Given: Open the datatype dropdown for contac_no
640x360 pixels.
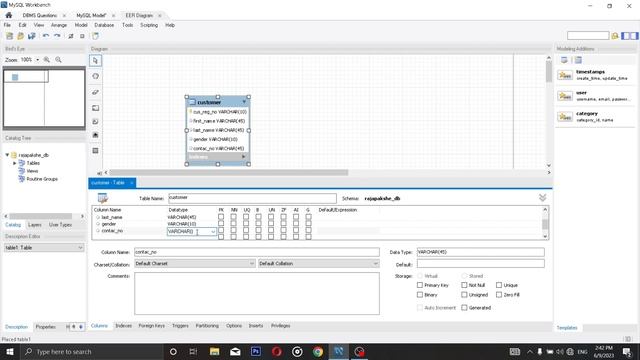Looking at the screenshot, I should [x=213, y=231].
